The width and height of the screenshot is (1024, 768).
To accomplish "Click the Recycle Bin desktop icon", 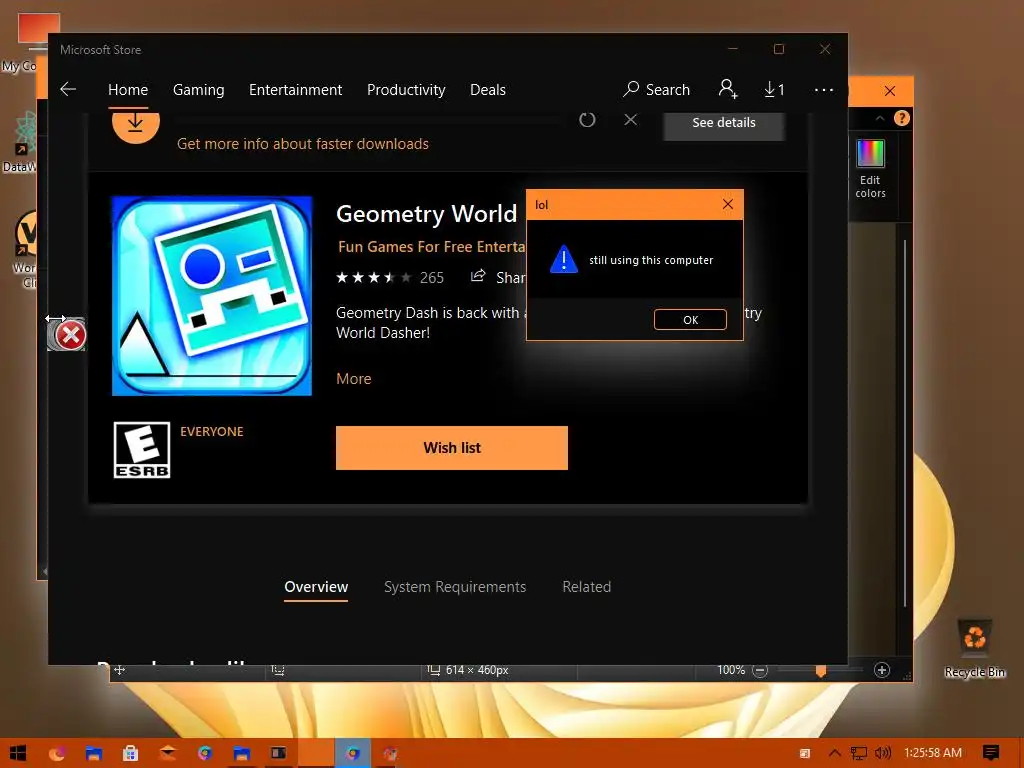I will click(975, 648).
